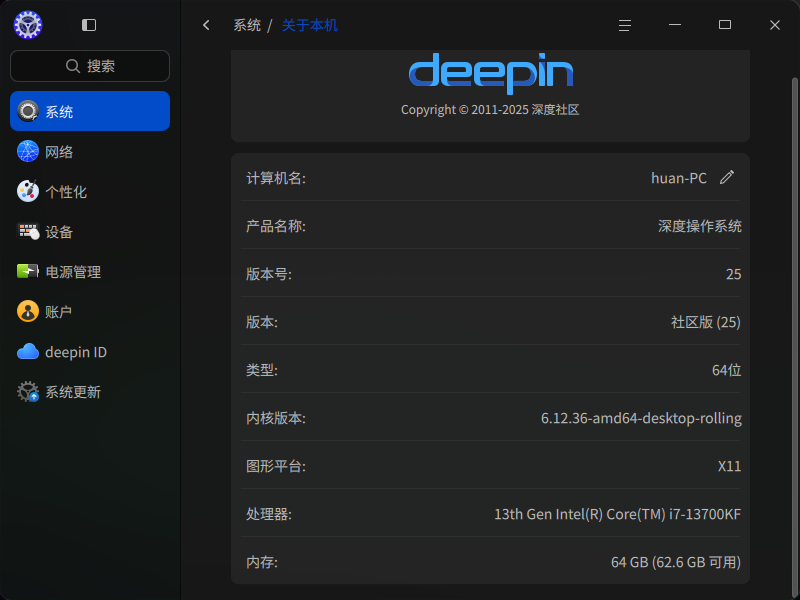Screen dimensions: 800x600
Task: Click the 账户 user icon
Action: (x=28, y=311)
